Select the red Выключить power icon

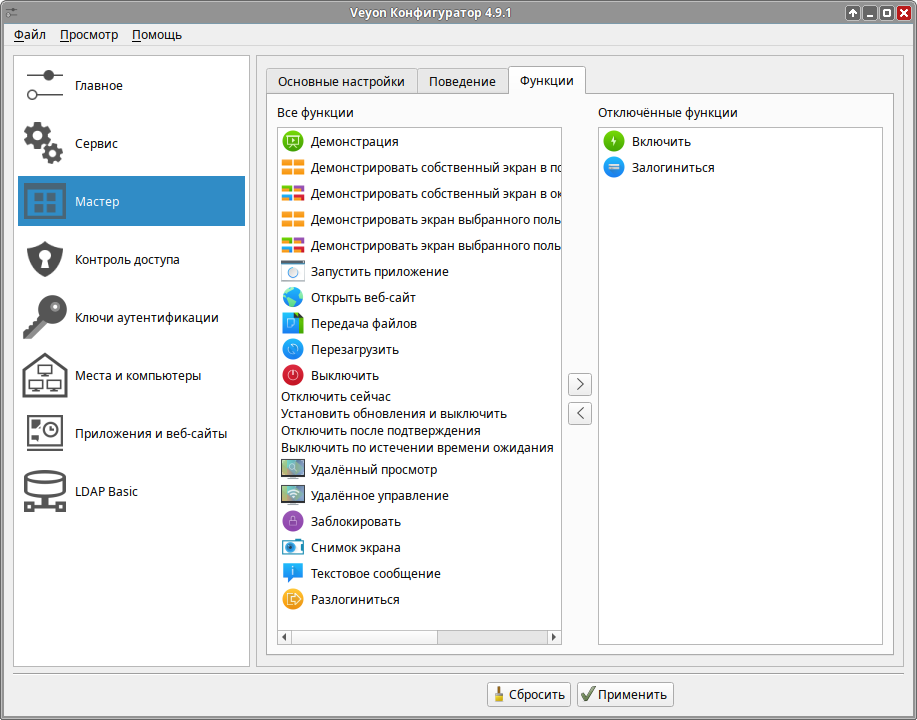293,375
